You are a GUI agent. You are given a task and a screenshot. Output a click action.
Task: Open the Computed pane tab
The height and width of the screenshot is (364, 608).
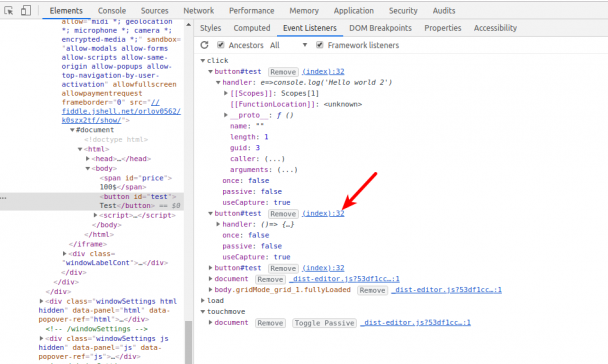click(252, 28)
